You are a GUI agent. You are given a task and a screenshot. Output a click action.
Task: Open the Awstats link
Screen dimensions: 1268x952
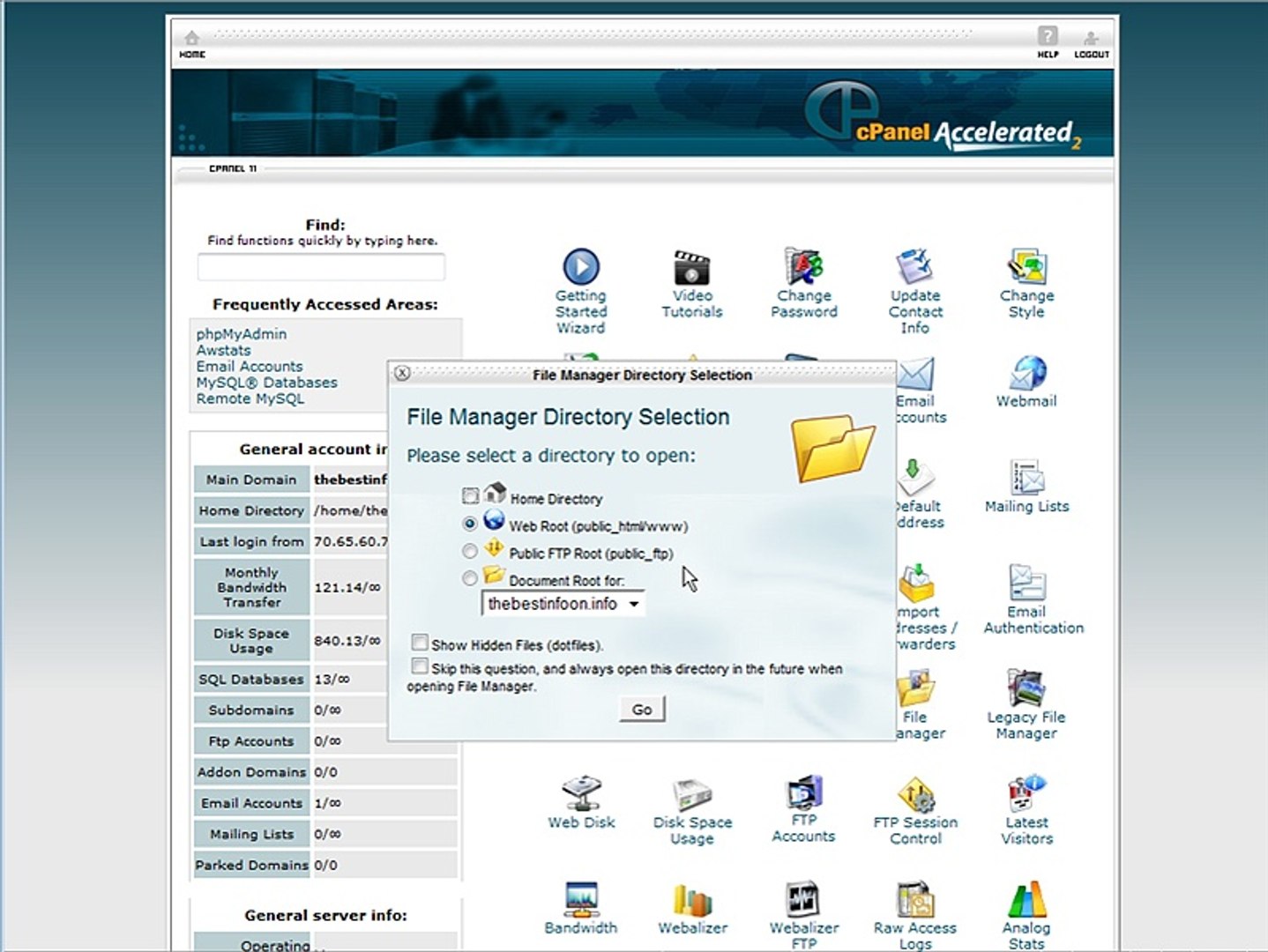pyautogui.click(x=223, y=350)
